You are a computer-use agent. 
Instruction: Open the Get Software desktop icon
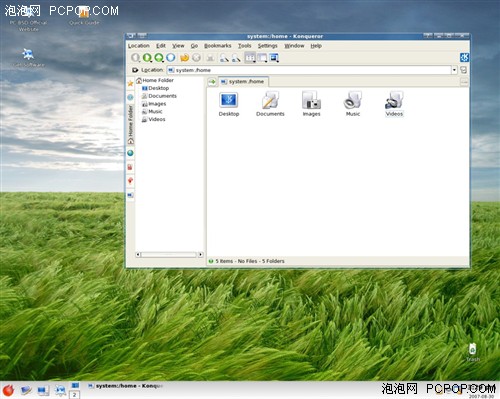(x=28, y=58)
